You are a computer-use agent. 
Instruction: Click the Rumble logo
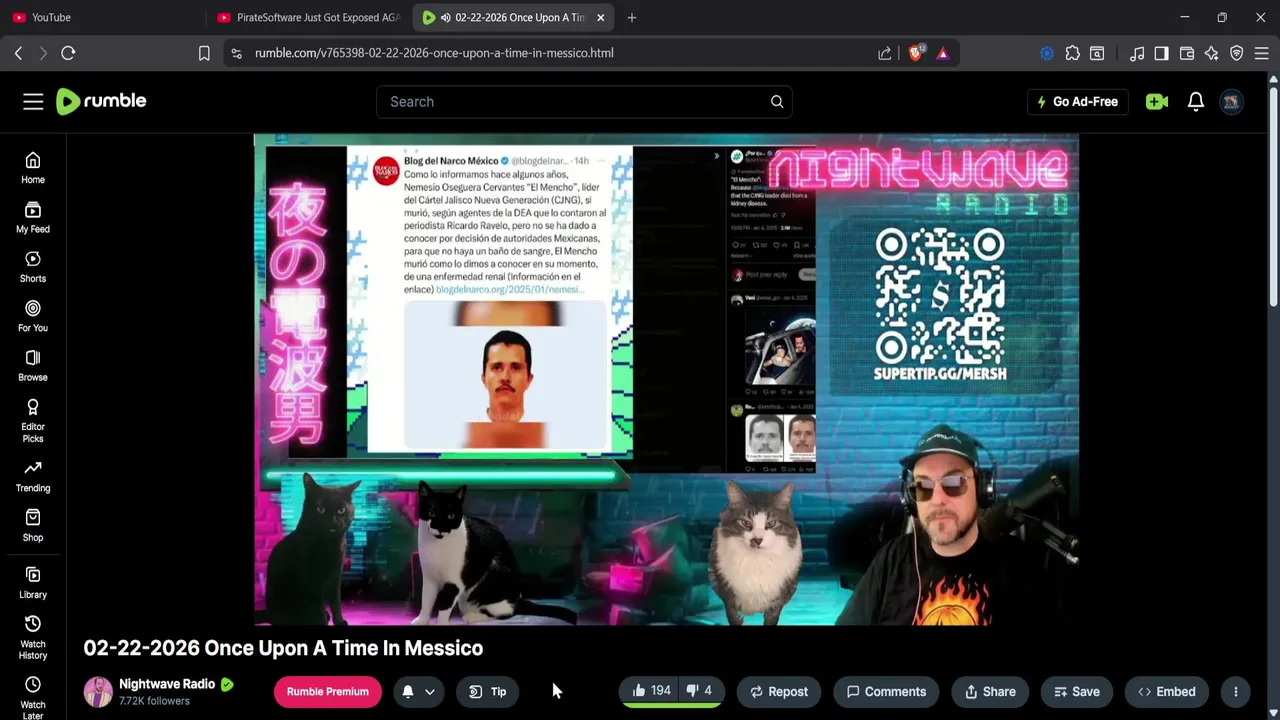coord(101,101)
